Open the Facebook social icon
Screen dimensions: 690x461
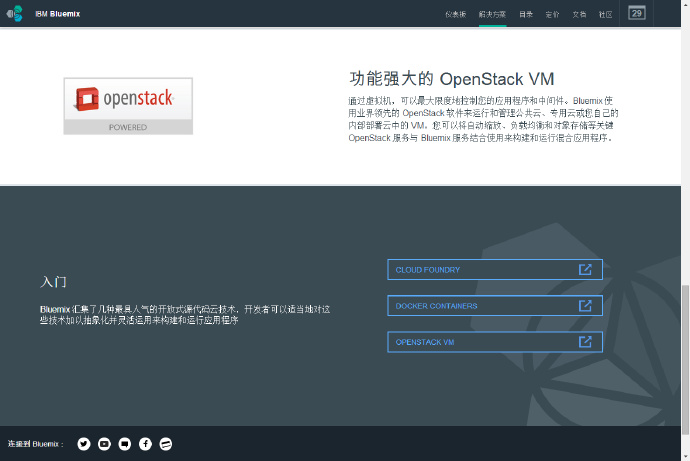[145, 444]
